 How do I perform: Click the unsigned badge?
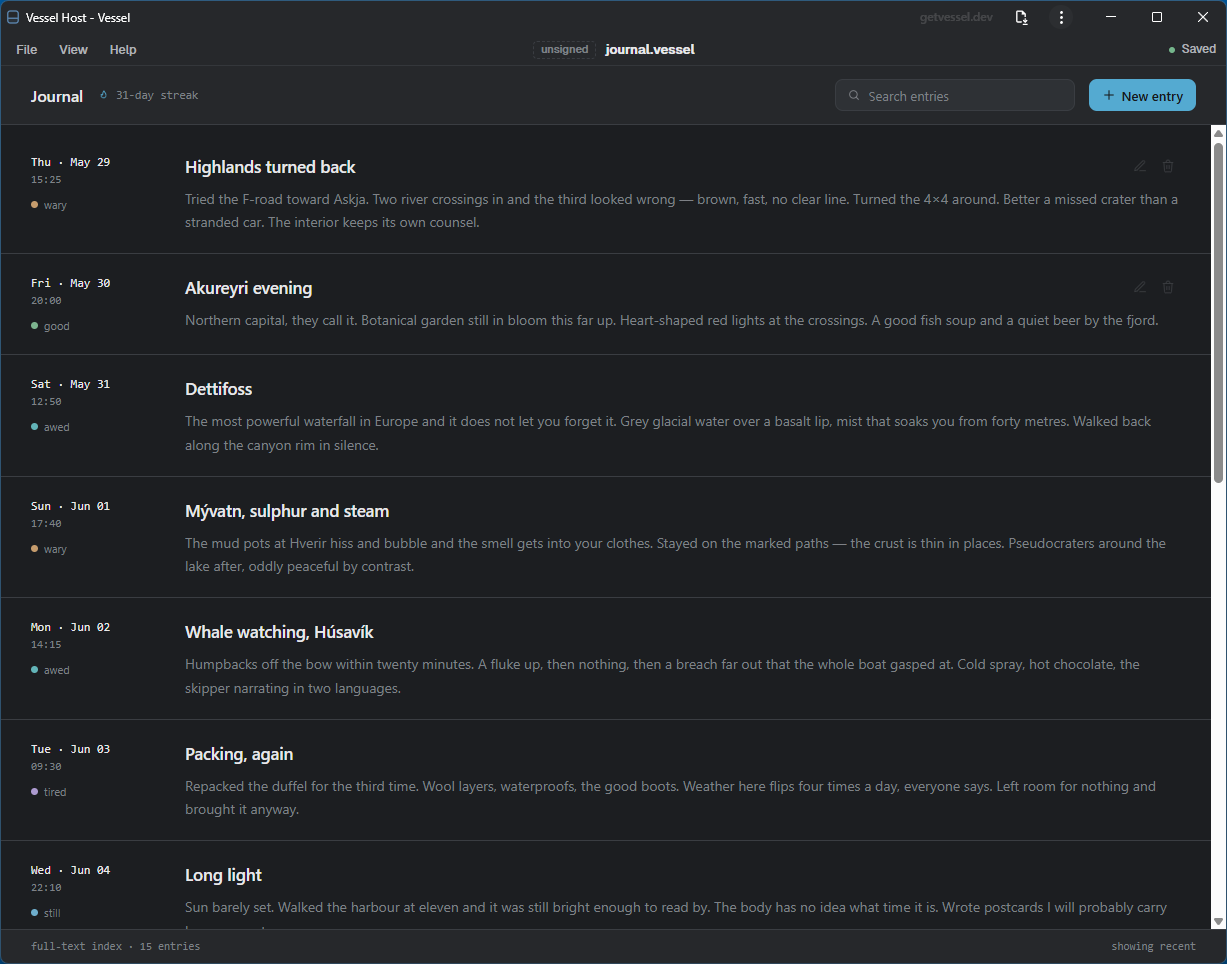pos(565,49)
